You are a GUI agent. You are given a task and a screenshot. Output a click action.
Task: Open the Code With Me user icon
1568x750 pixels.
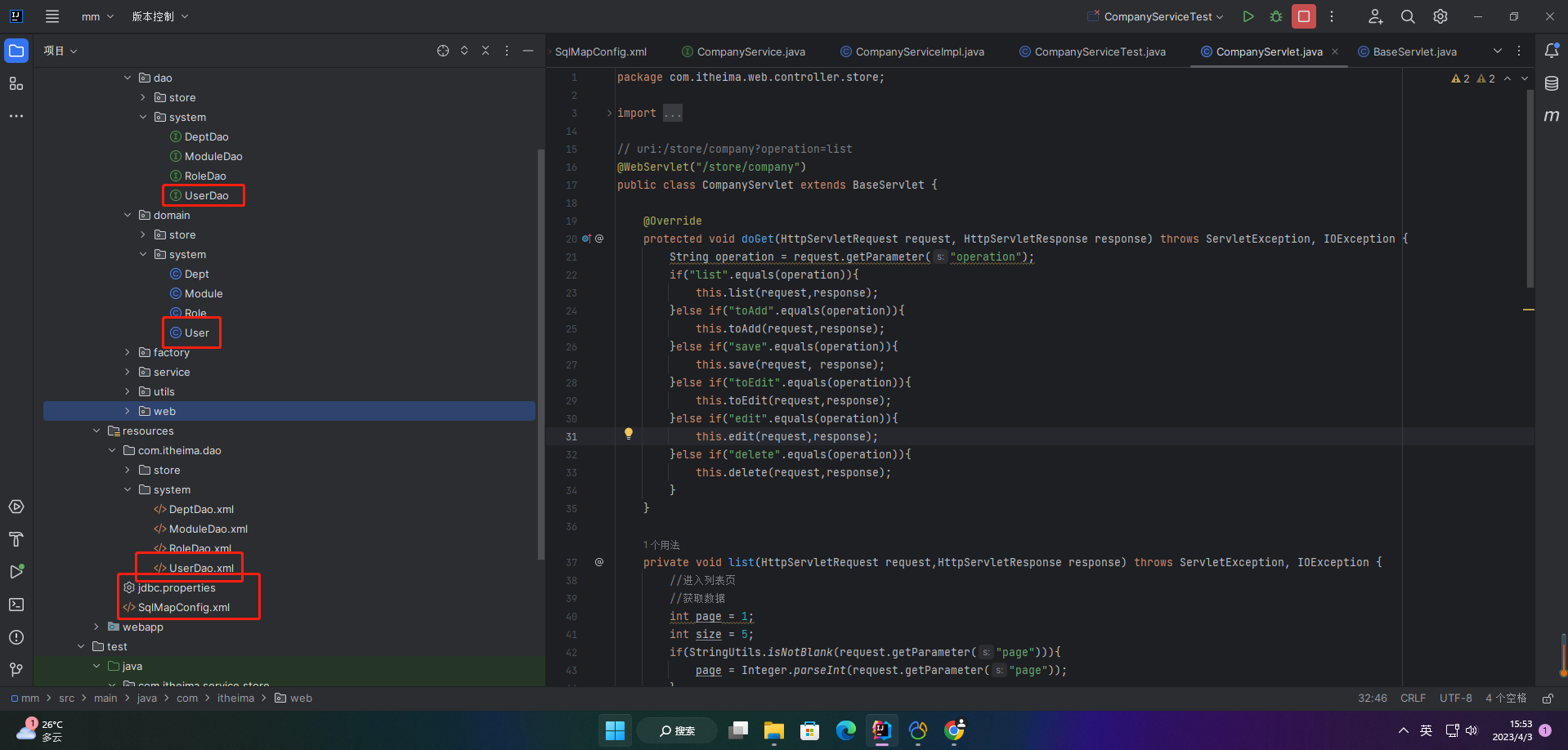coord(1376,16)
